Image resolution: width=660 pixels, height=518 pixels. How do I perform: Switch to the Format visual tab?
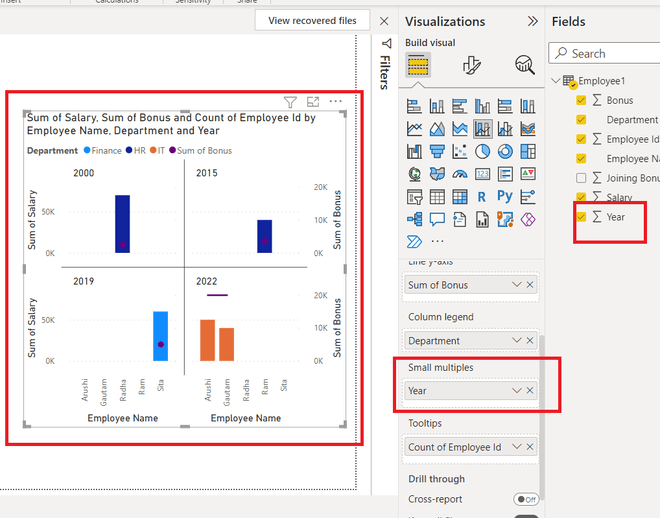[x=471, y=65]
